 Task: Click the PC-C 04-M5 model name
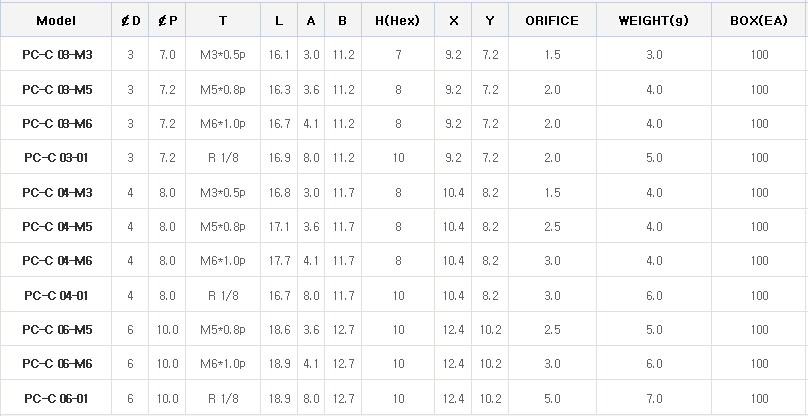(57, 227)
